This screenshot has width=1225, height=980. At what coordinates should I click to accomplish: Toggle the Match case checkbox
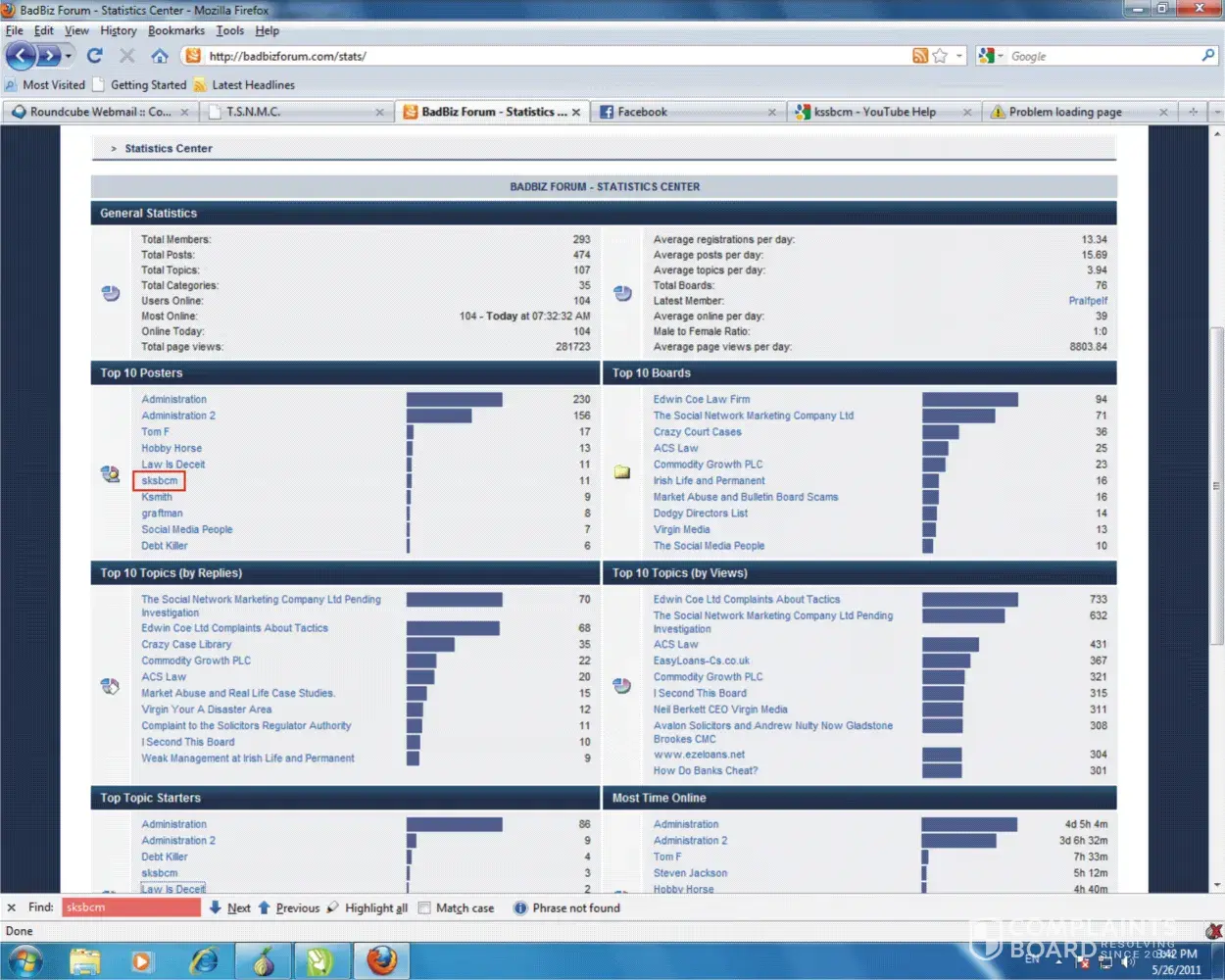(x=424, y=907)
